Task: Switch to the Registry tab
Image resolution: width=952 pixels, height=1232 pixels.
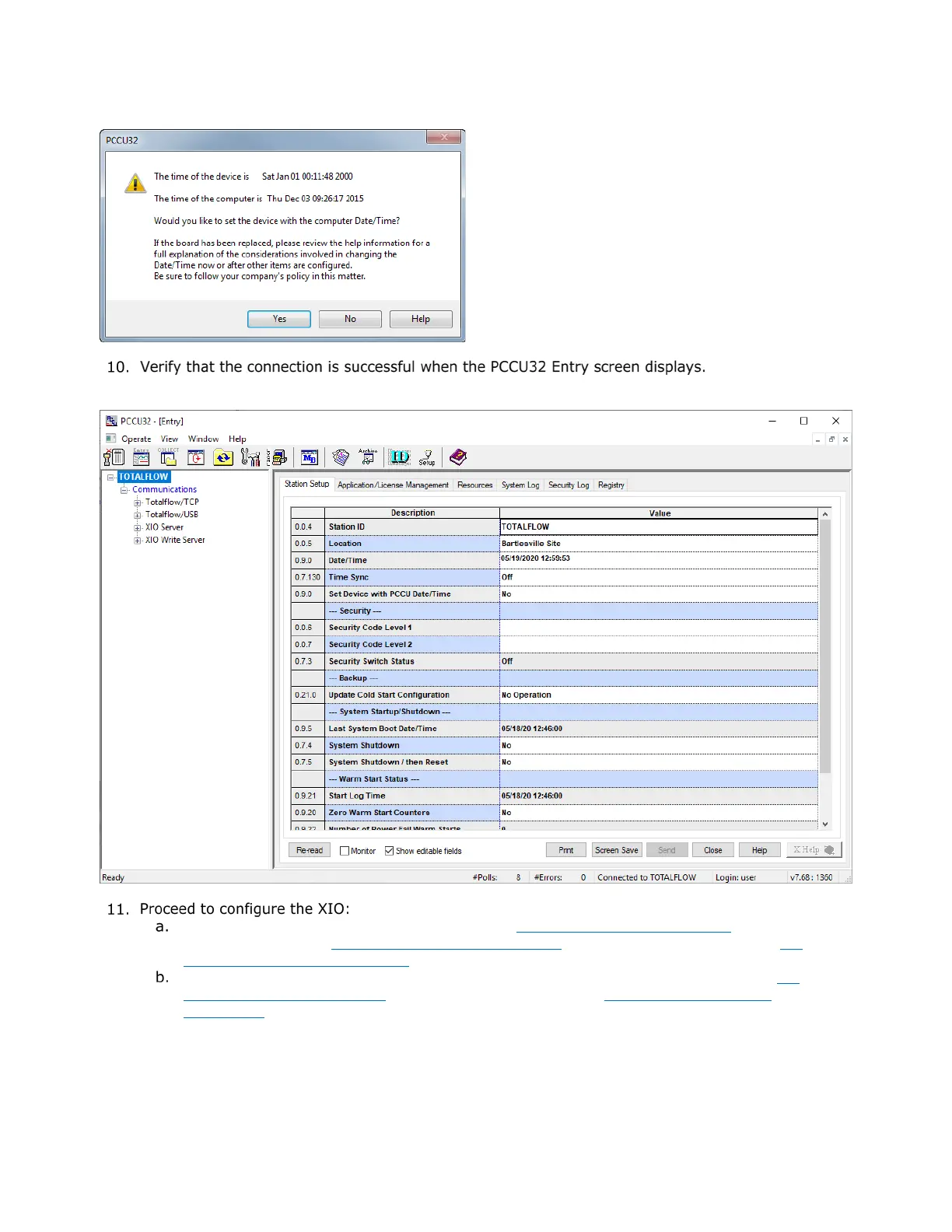Action: 611,485
